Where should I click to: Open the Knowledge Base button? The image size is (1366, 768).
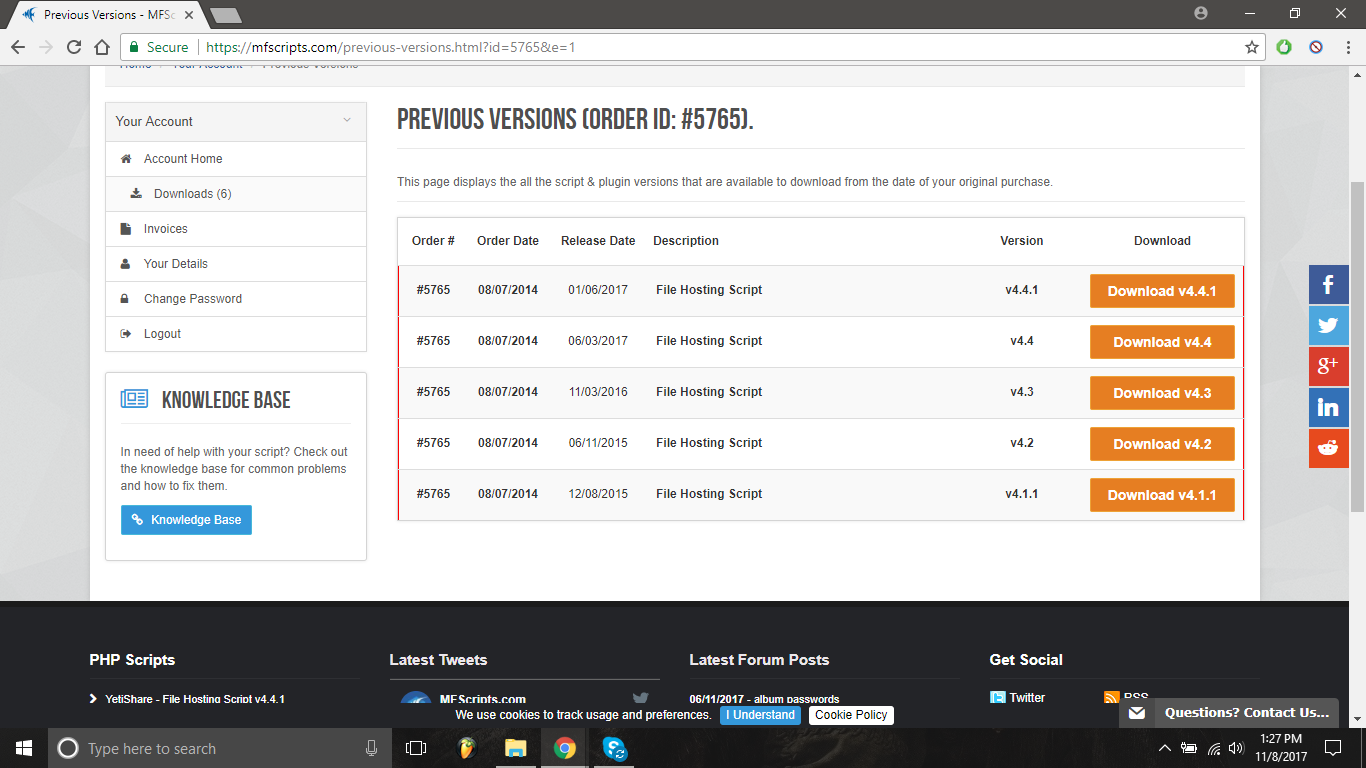coord(186,520)
